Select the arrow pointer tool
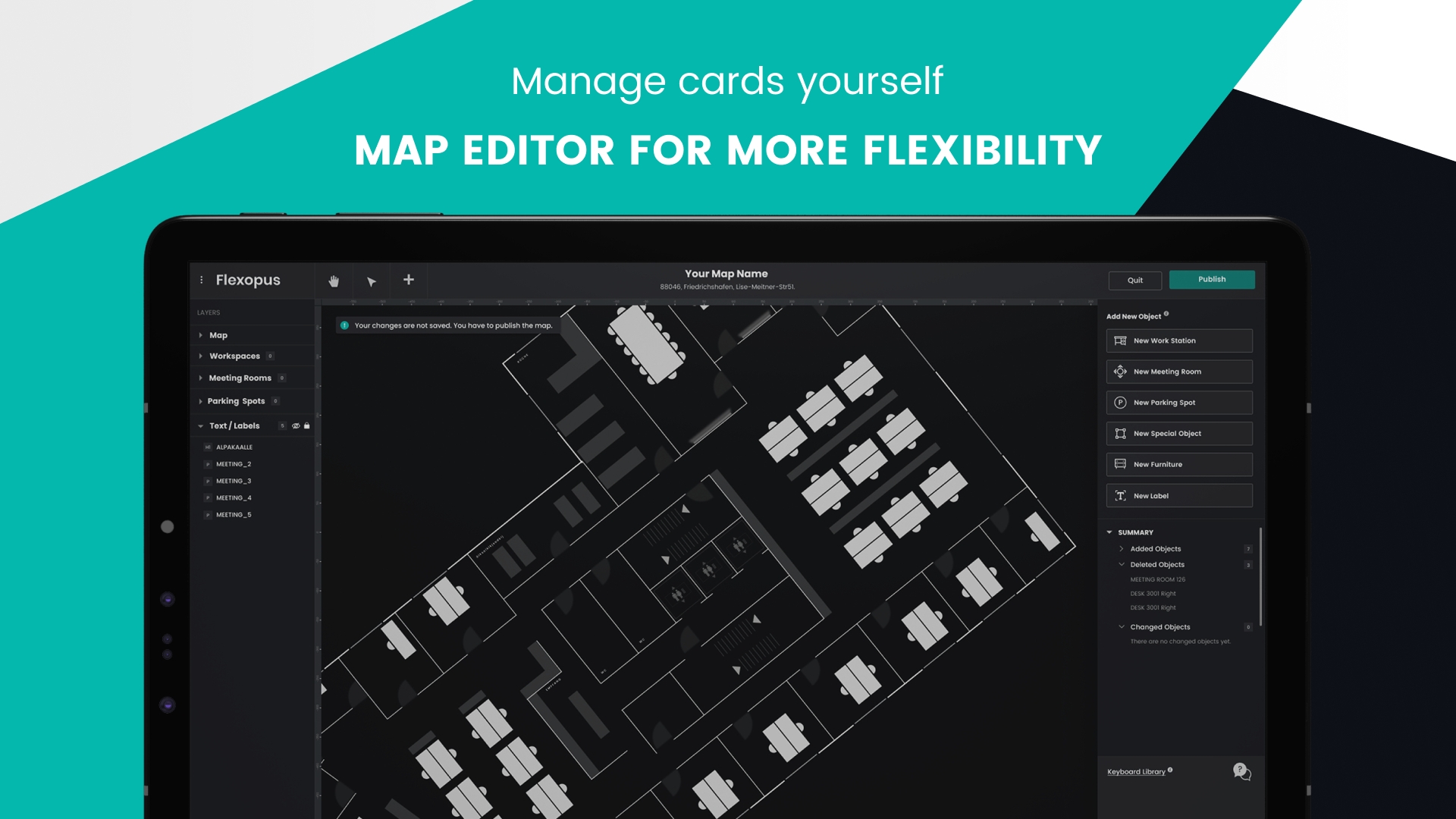 [x=371, y=281]
